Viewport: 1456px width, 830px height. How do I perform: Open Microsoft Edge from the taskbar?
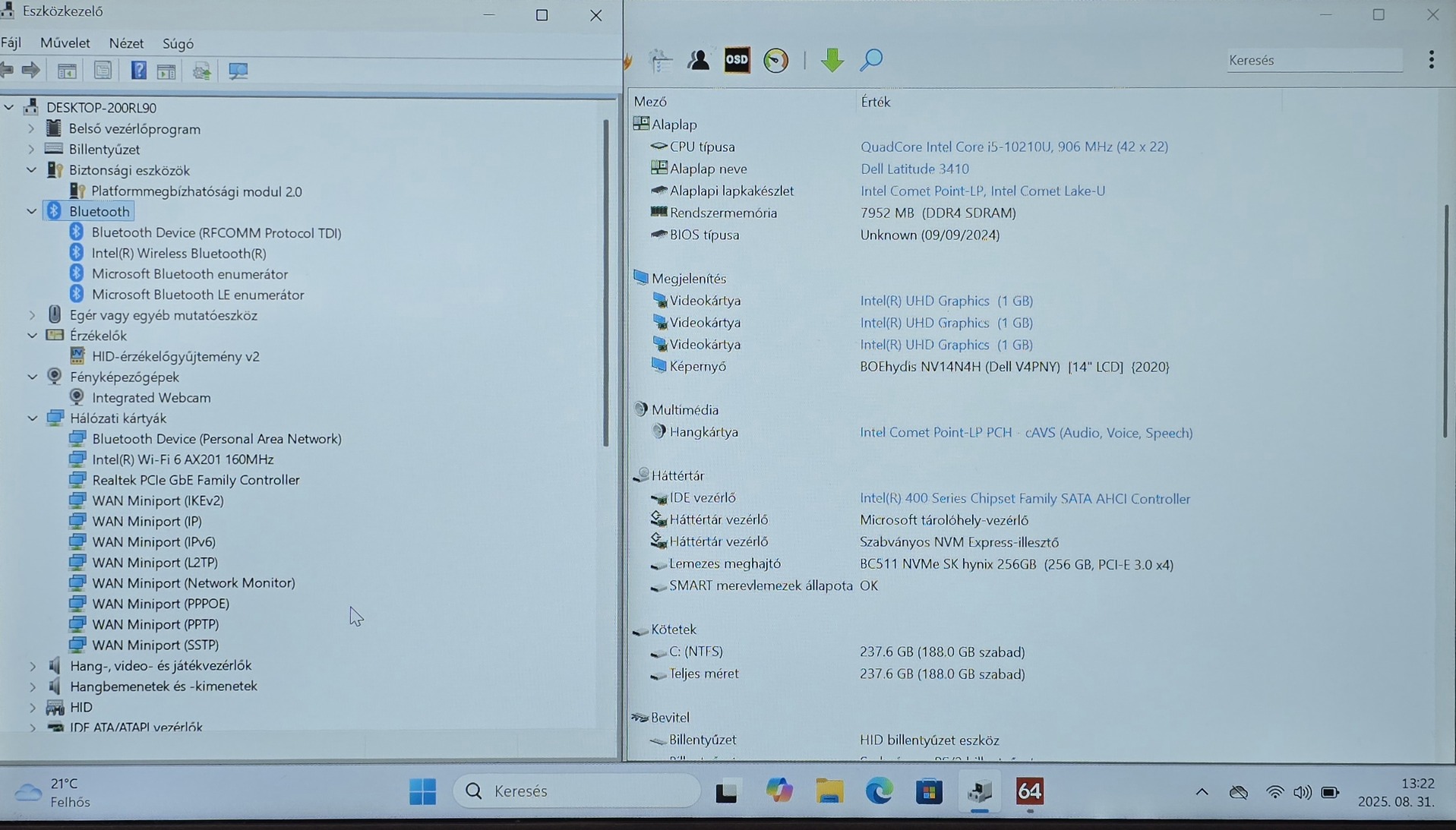880,791
